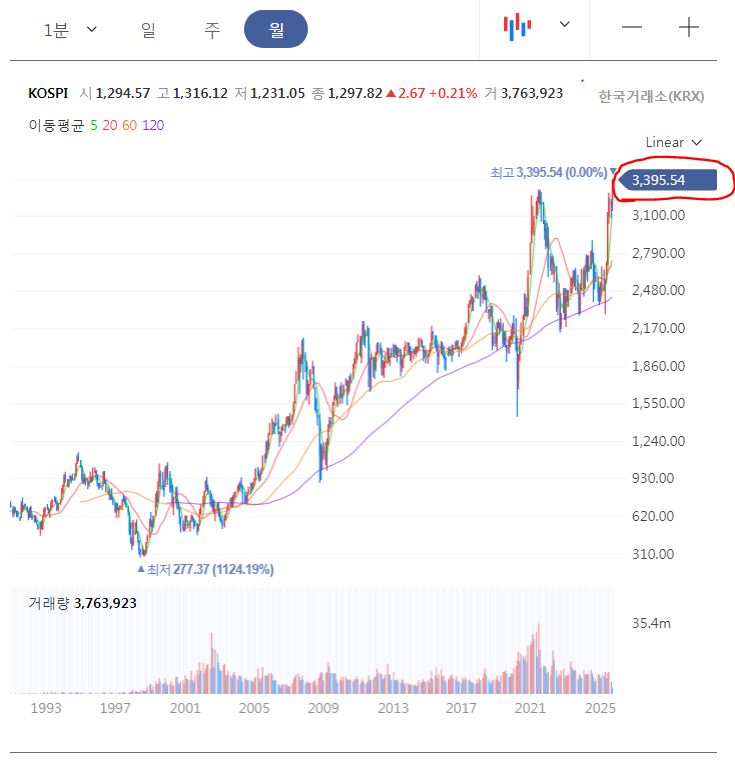Switch to the 일 (daily) tab
The width and height of the screenshot is (735, 766).
click(x=148, y=29)
